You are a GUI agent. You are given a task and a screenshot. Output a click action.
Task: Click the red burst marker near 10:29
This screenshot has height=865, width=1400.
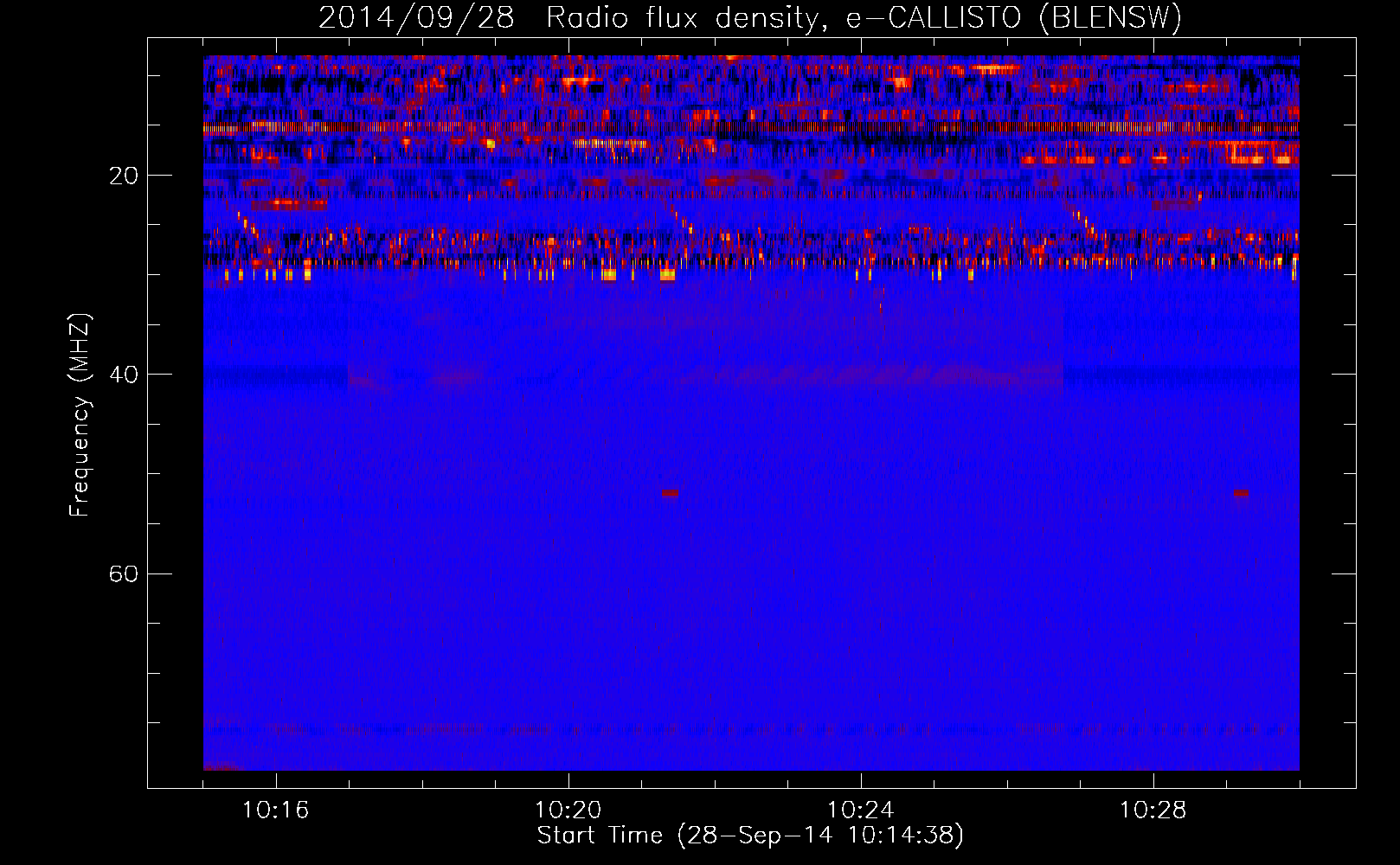[1241, 493]
